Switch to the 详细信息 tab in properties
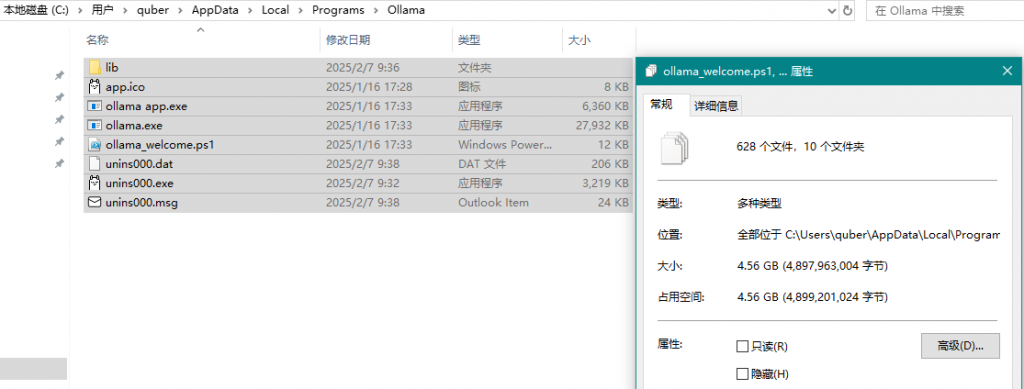Image resolution: width=1024 pixels, height=389 pixels. click(x=716, y=106)
